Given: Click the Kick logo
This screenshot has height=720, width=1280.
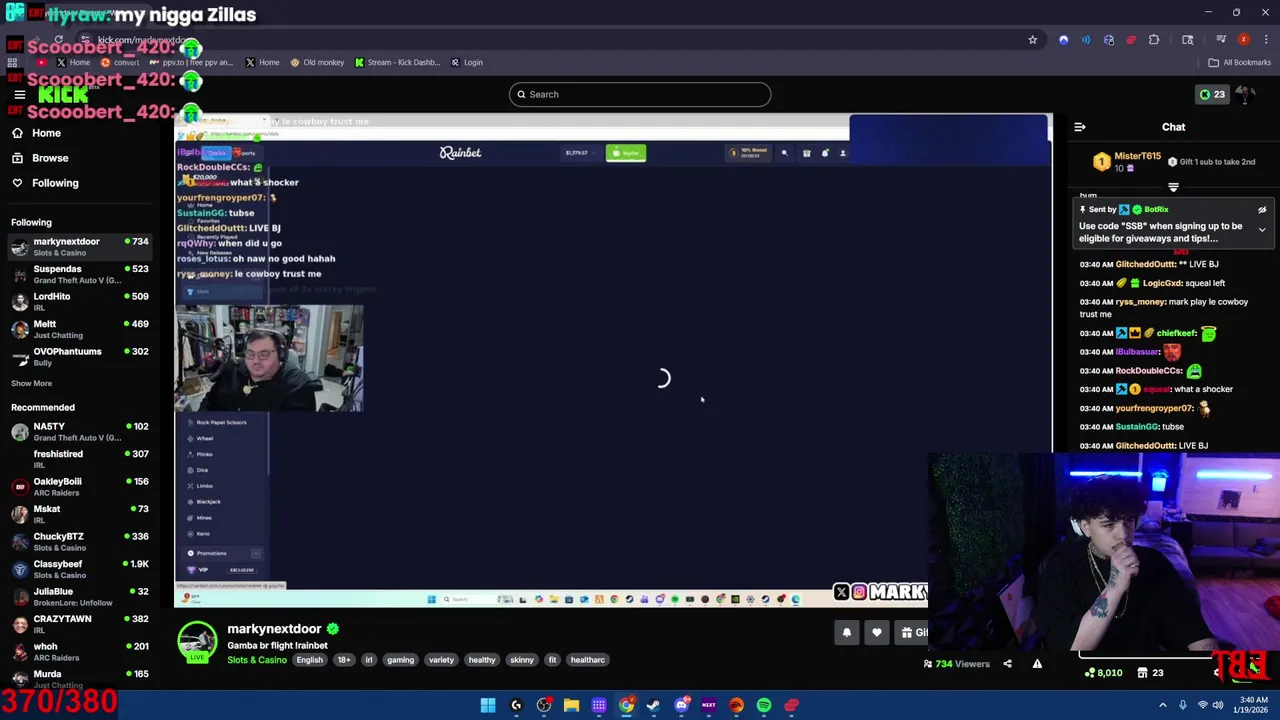Looking at the screenshot, I should [63, 95].
